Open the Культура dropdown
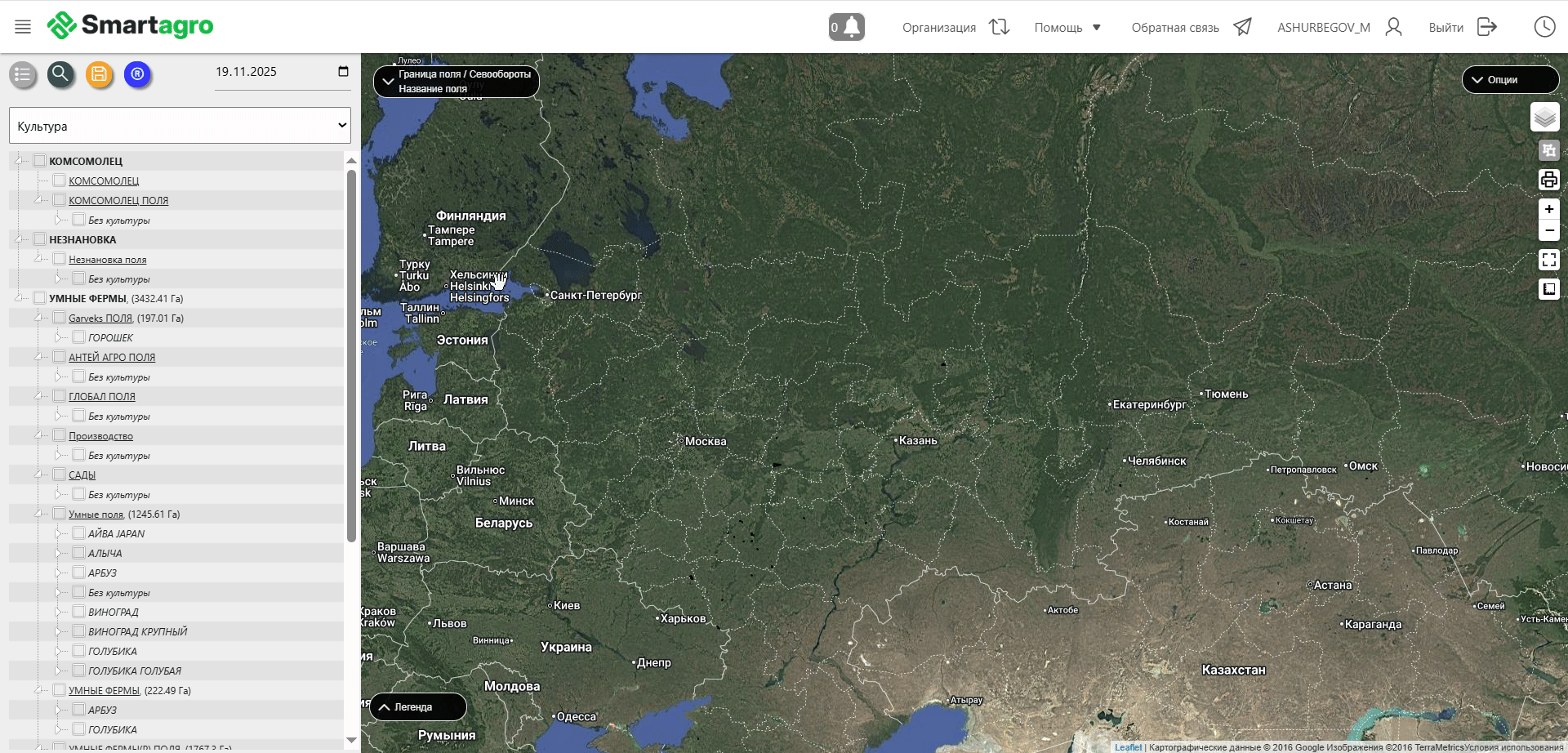The width and height of the screenshot is (1568, 753). [180, 126]
